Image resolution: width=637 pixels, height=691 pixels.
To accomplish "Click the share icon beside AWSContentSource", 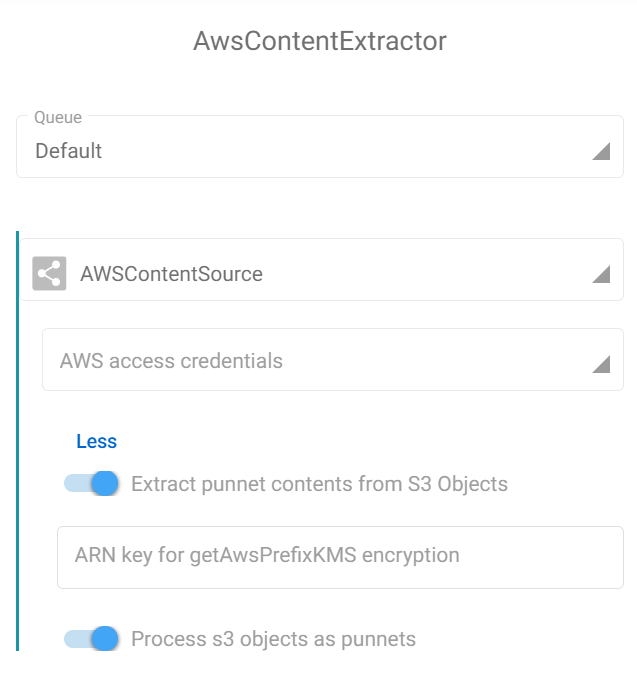I will 49,273.
